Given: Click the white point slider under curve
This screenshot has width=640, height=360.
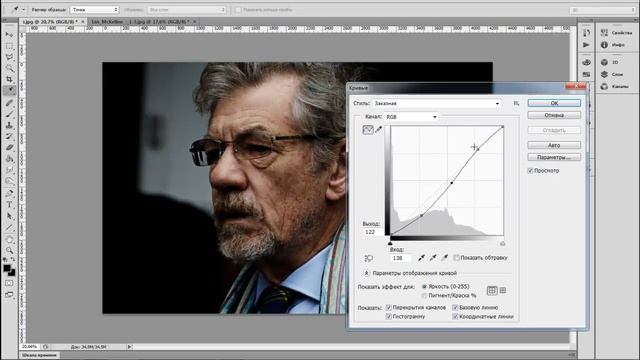Looking at the screenshot, I should 502,243.
